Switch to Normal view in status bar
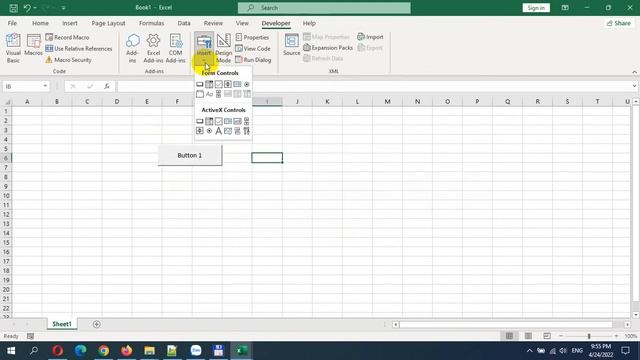The height and width of the screenshot is (360, 640). (509, 336)
